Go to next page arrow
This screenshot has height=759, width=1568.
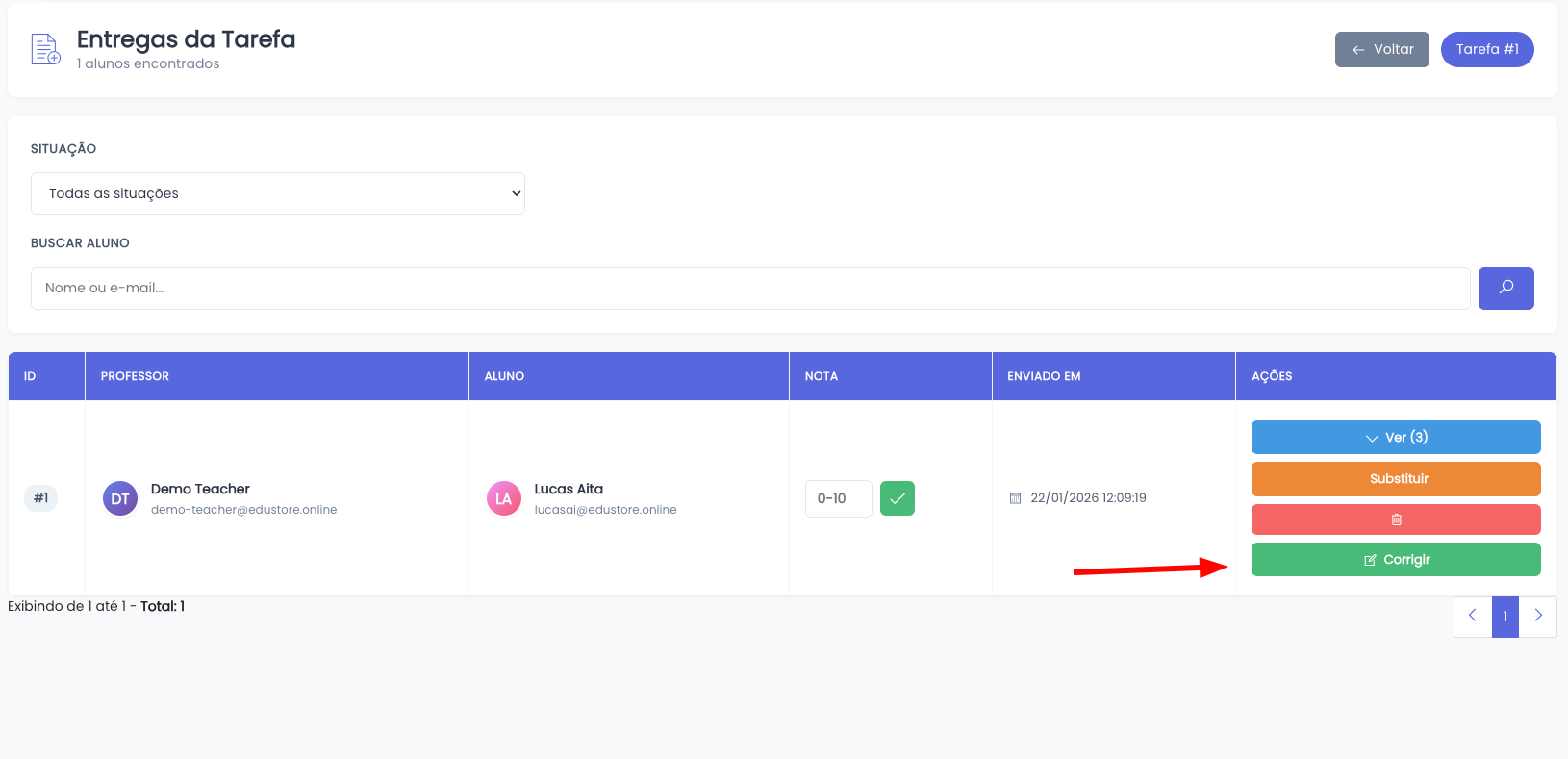pyautogui.click(x=1537, y=617)
